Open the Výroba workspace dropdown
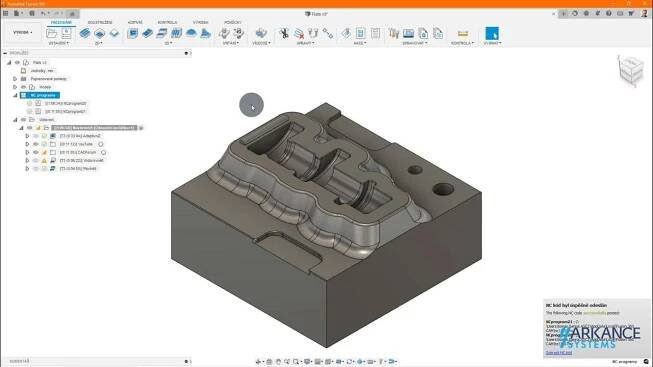 point(22,32)
